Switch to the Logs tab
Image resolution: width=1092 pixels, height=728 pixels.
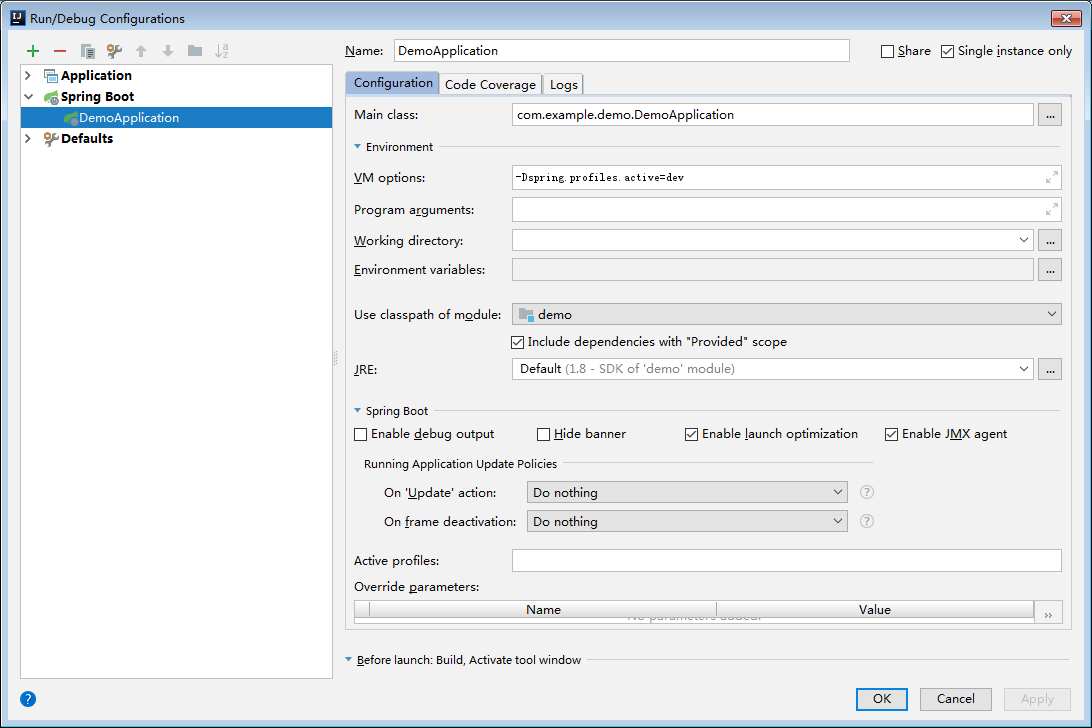[563, 84]
